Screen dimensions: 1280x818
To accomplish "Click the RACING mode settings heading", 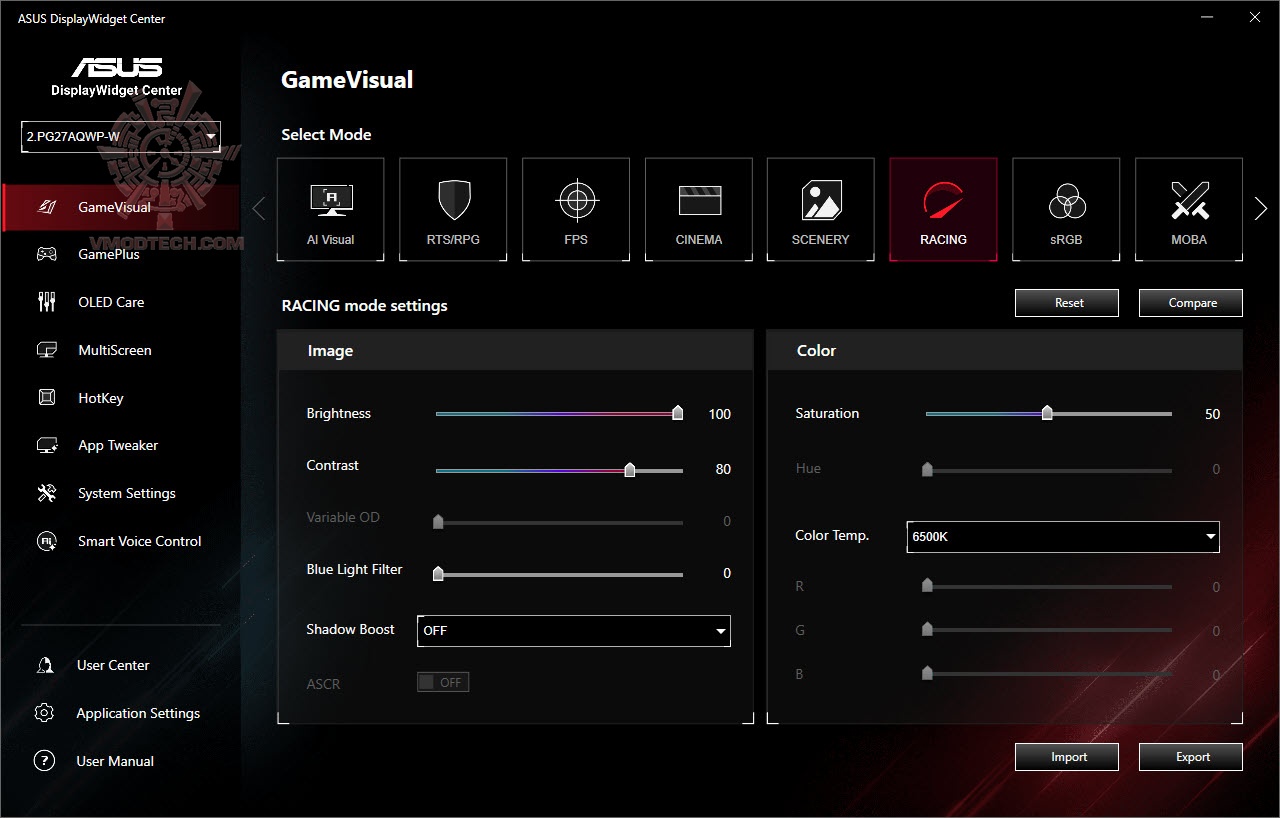I will 364,305.
